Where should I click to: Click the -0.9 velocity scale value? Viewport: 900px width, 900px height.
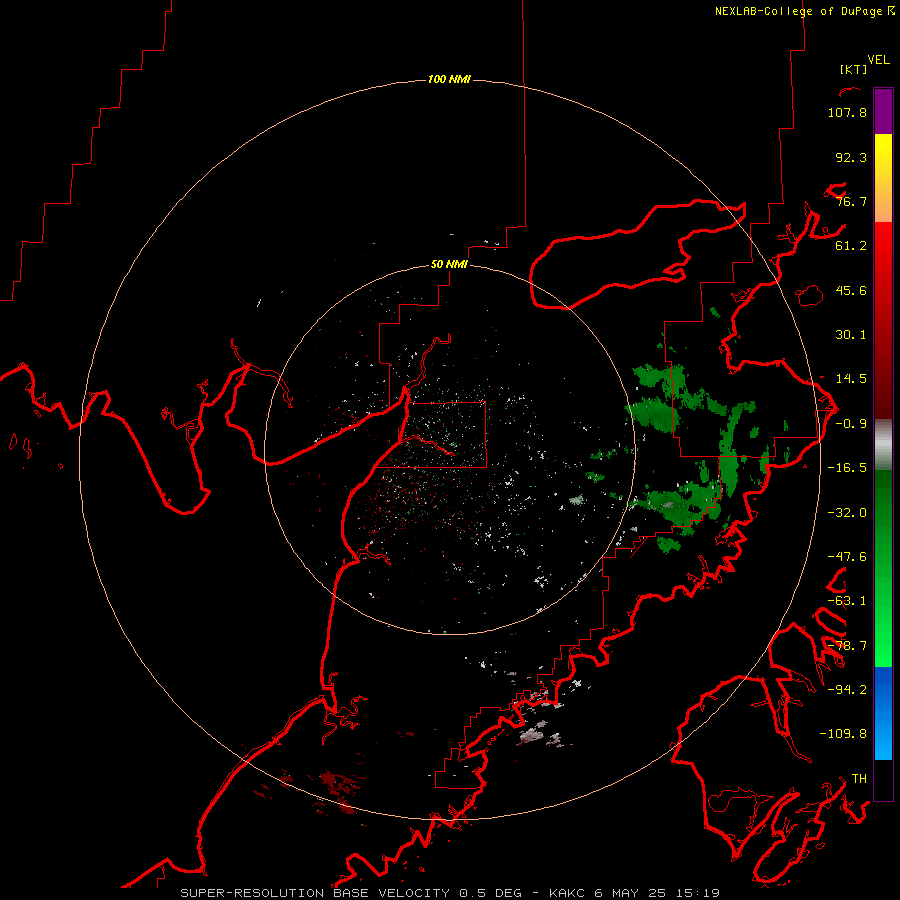851,424
